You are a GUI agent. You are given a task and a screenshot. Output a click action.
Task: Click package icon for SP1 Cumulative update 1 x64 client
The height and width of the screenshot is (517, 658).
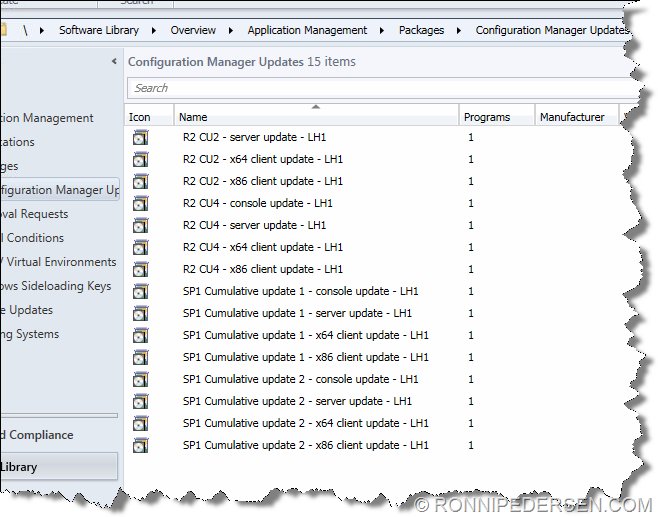pos(141,336)
